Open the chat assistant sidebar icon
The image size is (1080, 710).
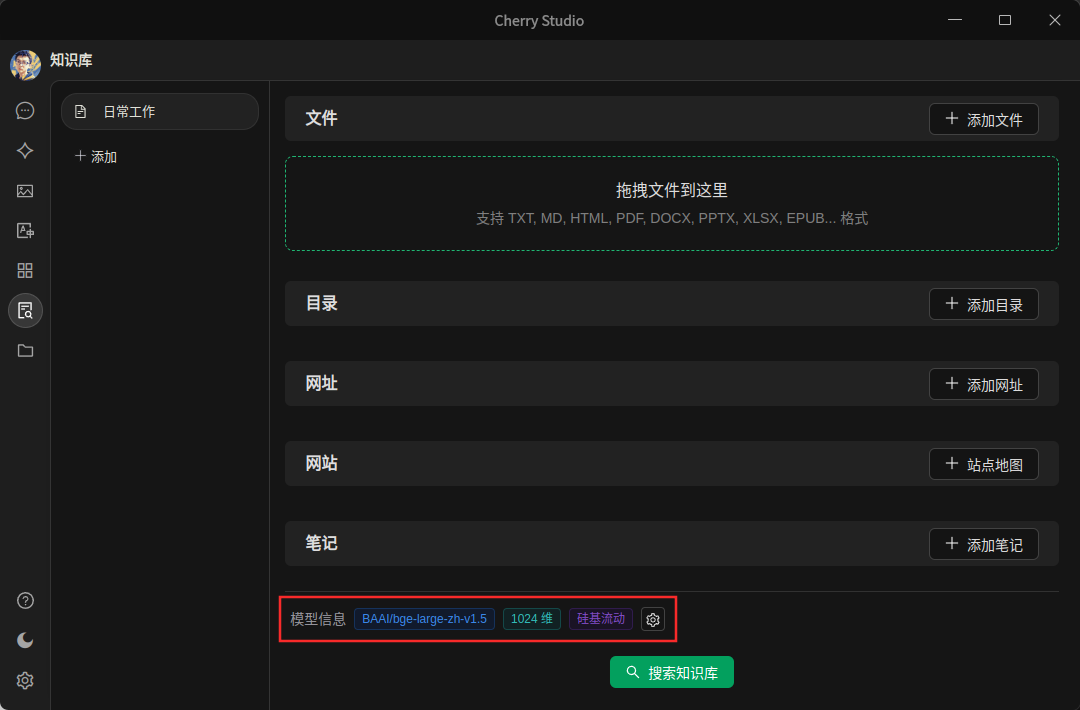(x=25, y=111)
